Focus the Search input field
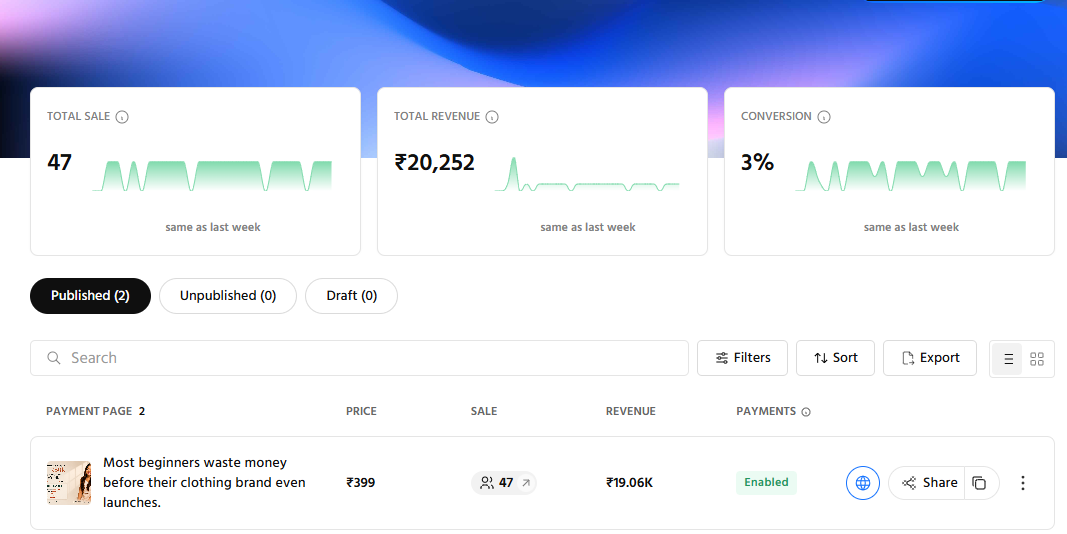Viewport: 1067px width, 534px height. [359, 358]
